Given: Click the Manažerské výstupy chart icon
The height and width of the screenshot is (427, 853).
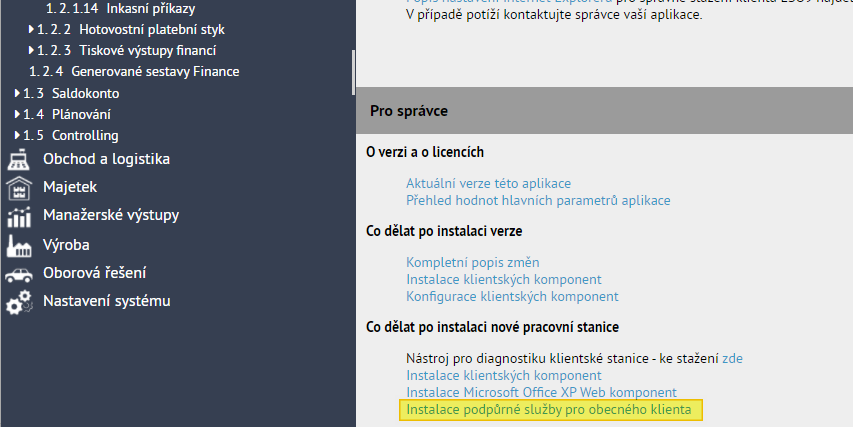Looking at the screenshot, I should 18,216.
